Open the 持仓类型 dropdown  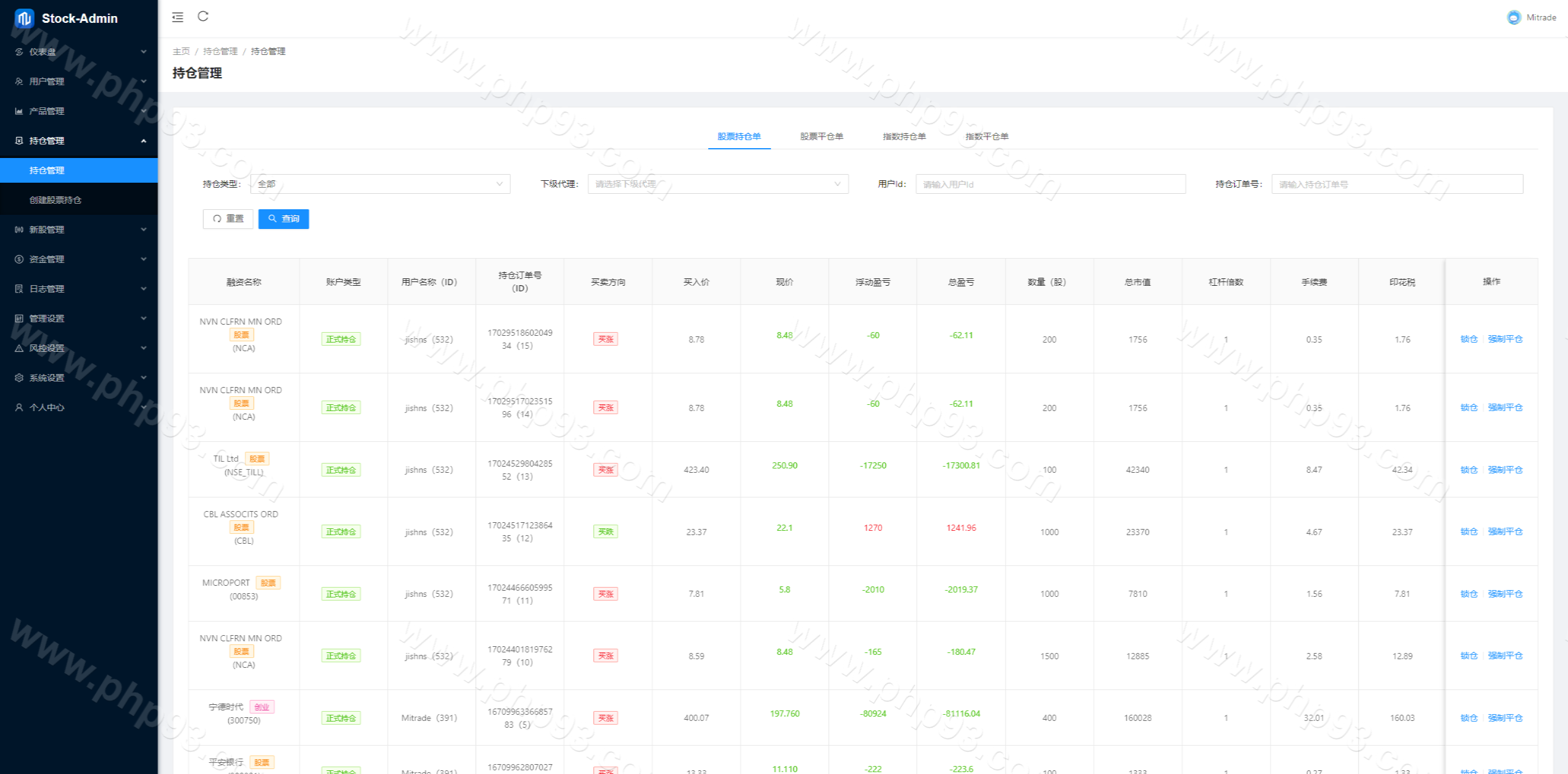pyautogui.click(x=380, y=184)
